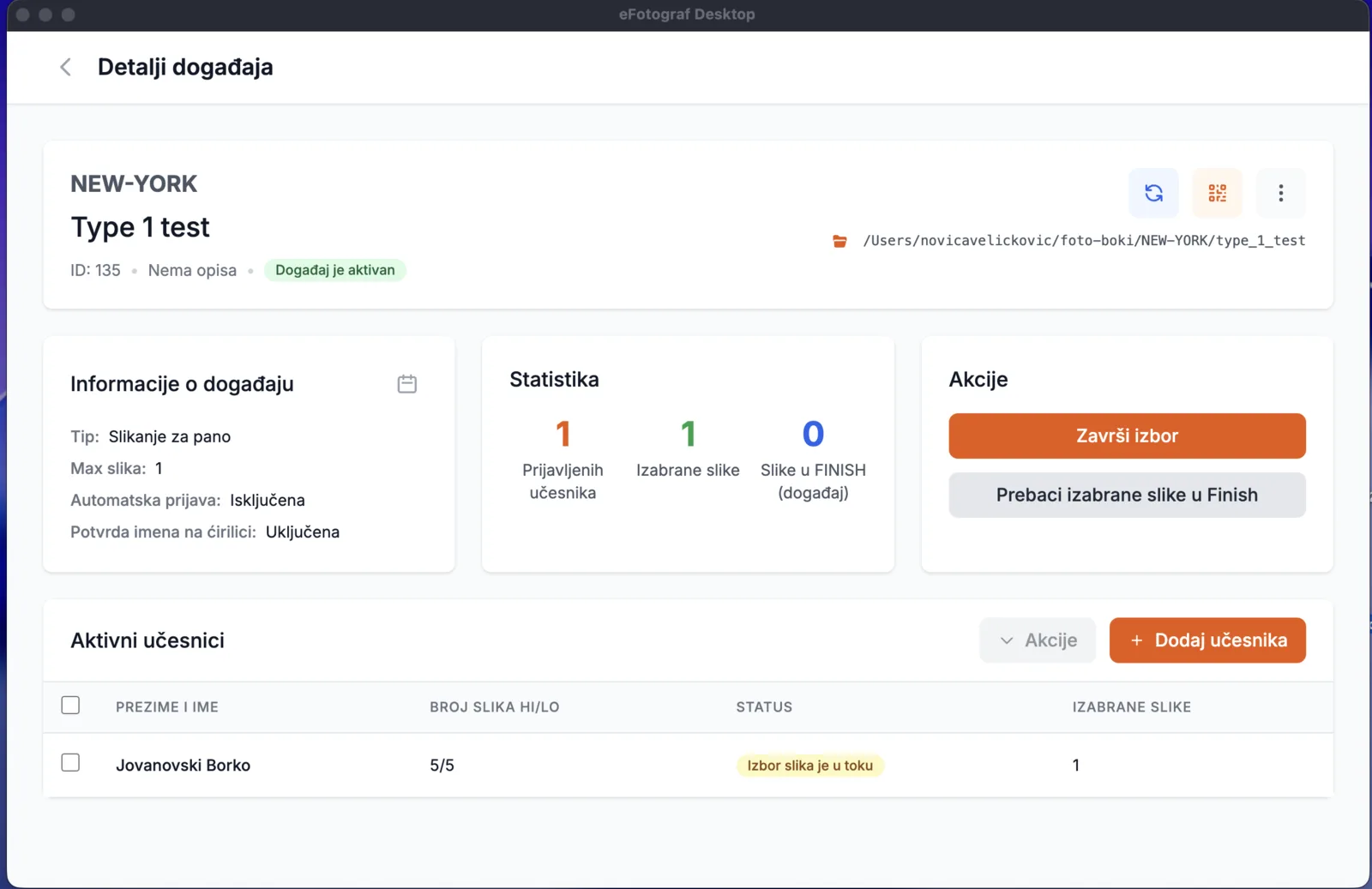
Task: Click the 5/5 photo count cell
Action: pos(442,766)
